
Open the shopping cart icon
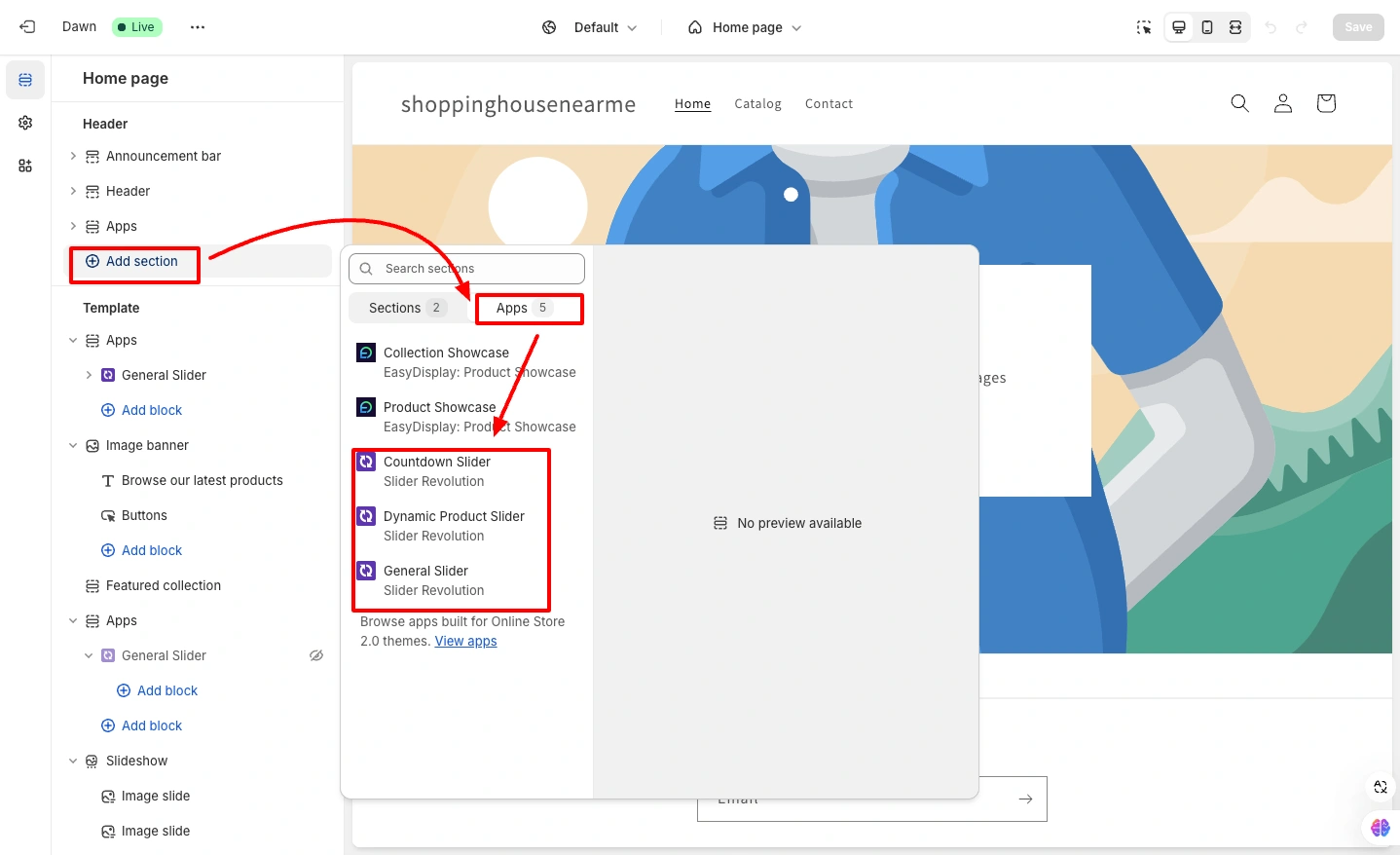coord(1326,103)
